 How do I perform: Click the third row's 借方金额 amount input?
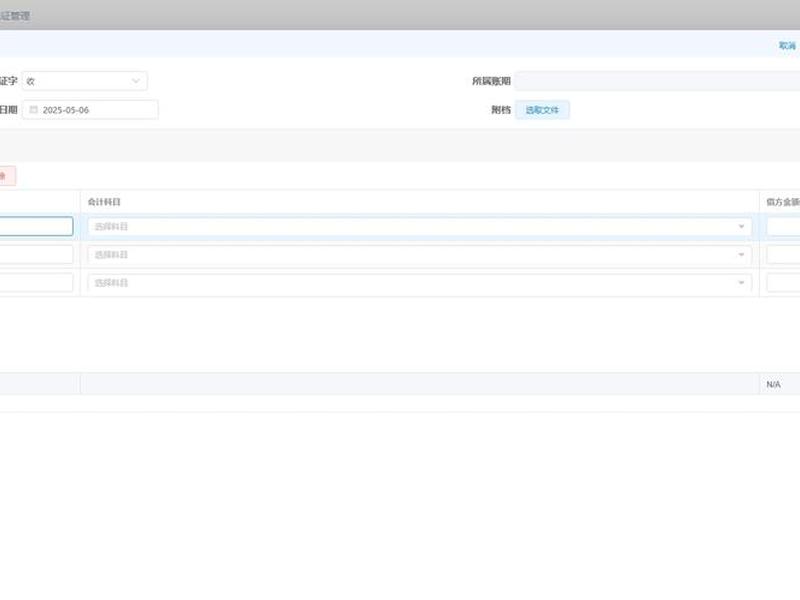(x=783, y=283)
